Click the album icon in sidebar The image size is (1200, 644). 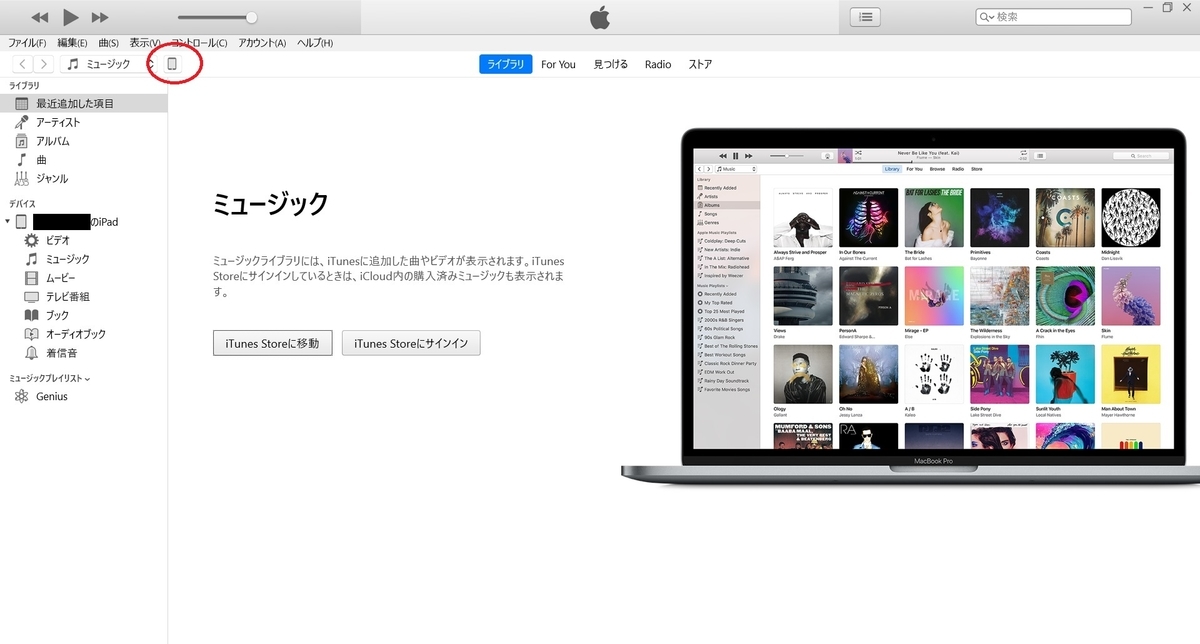(x=22, y=141)
